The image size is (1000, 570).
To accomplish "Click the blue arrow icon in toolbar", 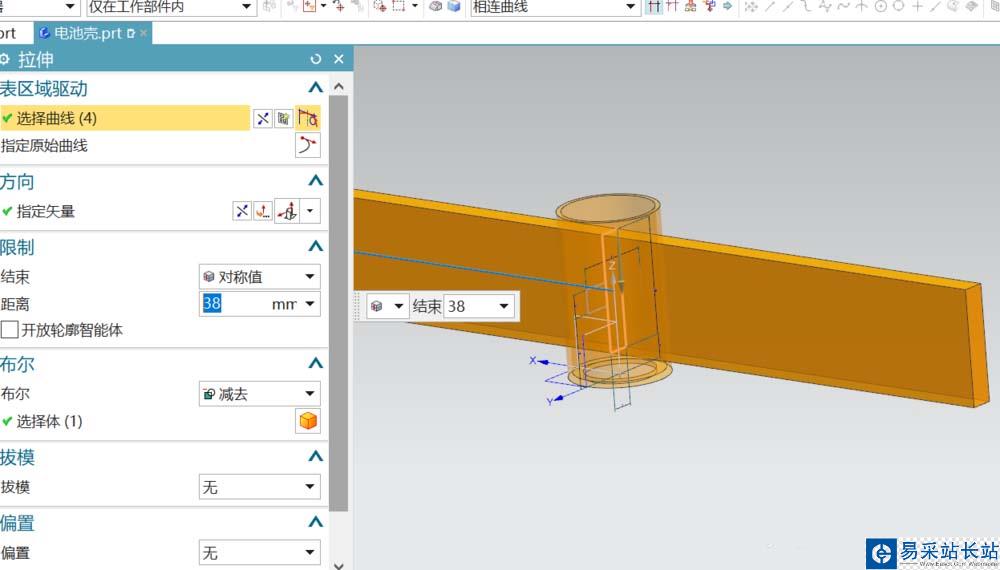I will click(727, 7).
